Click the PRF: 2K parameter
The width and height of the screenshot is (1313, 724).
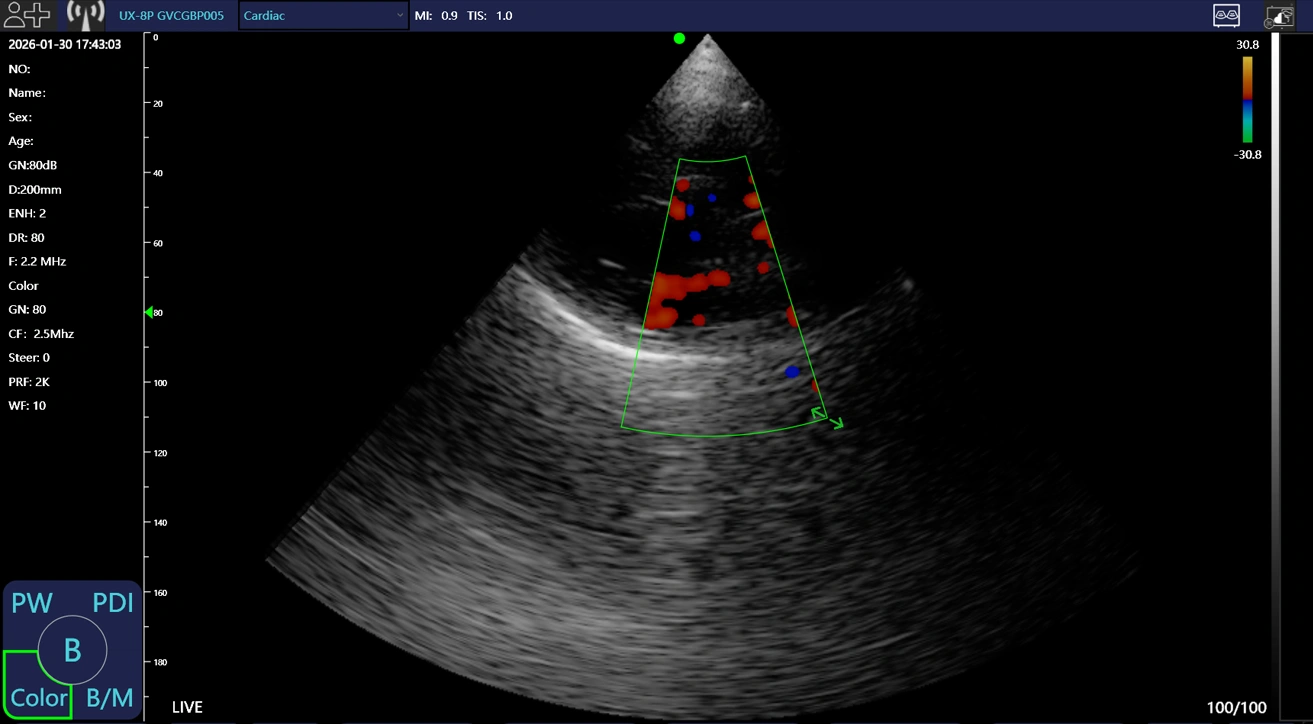click(x=29, y=382)
